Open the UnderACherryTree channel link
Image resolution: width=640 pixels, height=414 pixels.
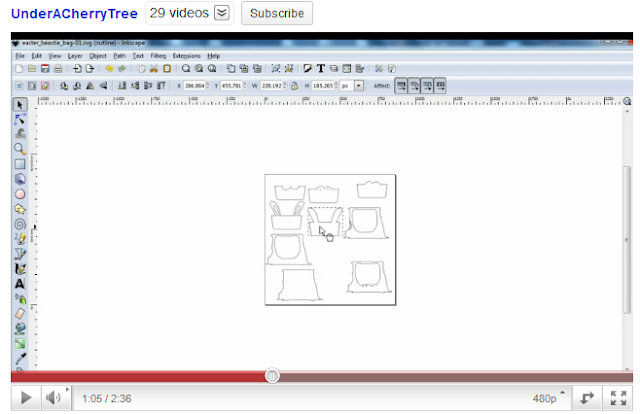click(x=74, y=13)
